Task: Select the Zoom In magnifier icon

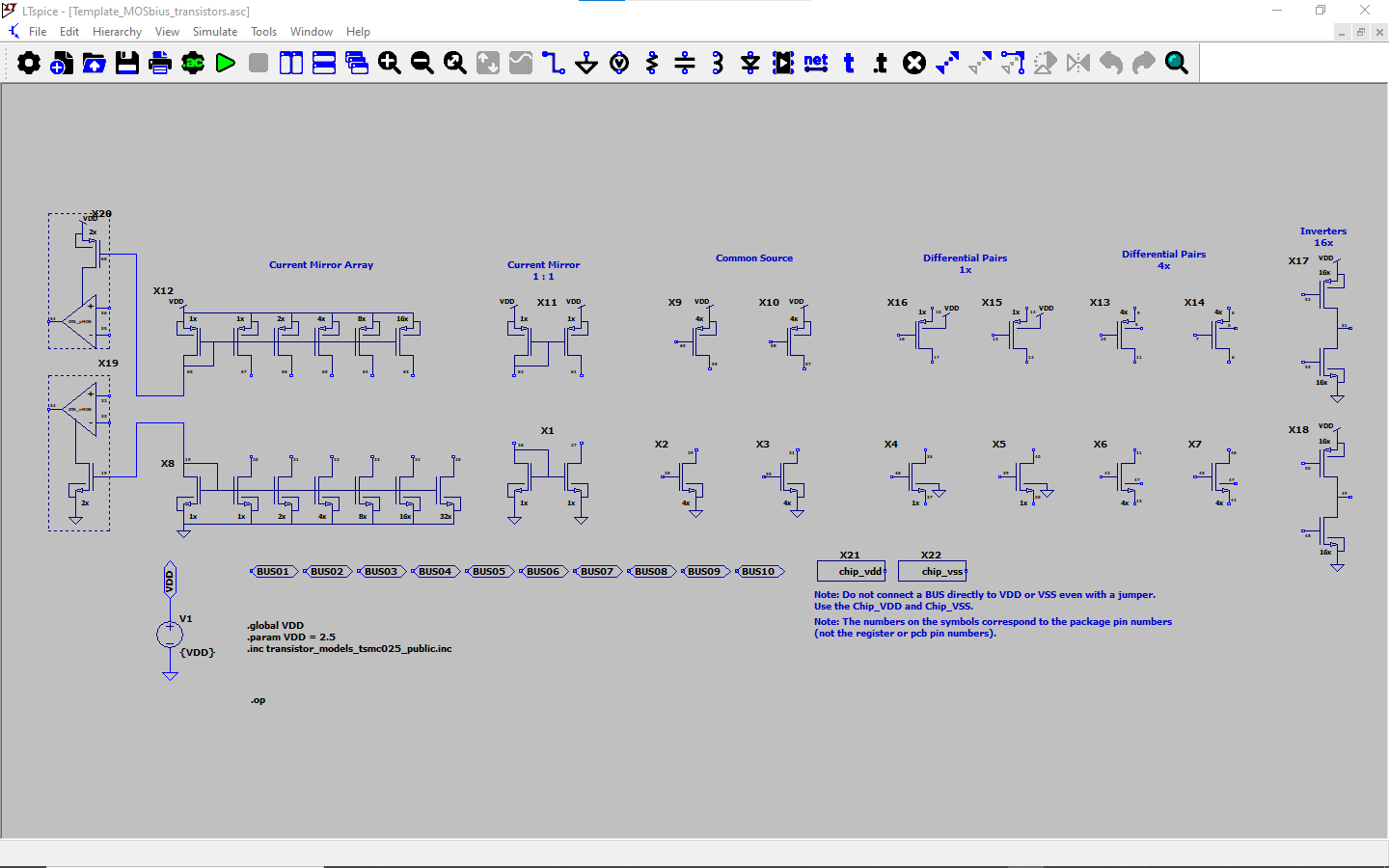Action: pyautogui.click(x=390, y=64)
